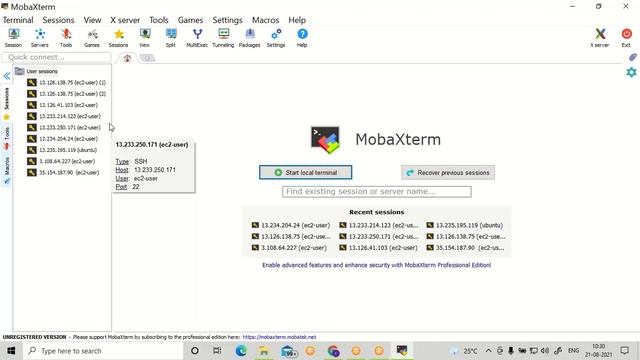Open the X server menu

125,20
